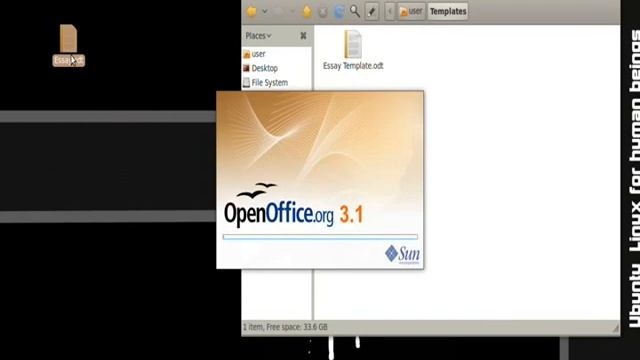Click the Back arrow in the file browser toolbar
The image size is (640, 360).
point(251,11)
